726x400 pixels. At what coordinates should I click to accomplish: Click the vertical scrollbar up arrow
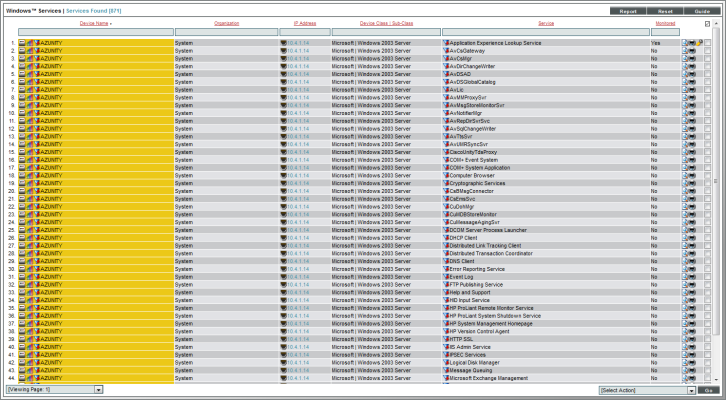715,24
